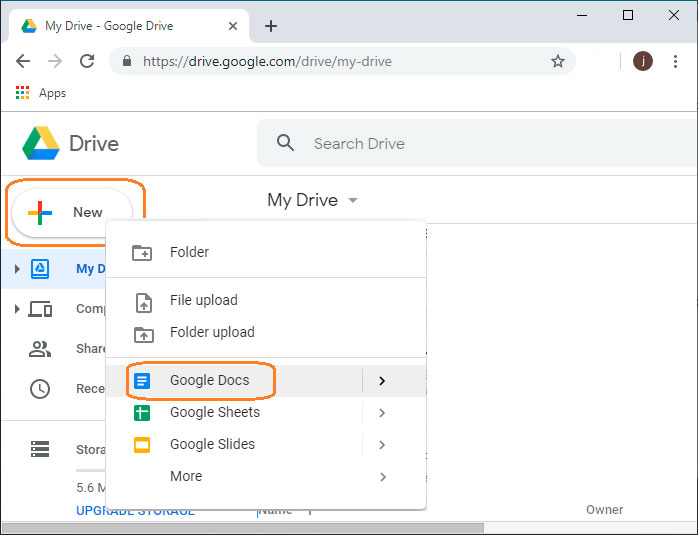This screenshot has width=698, height=535.
Task: Click the address bar URL
Action: [267, 61]
